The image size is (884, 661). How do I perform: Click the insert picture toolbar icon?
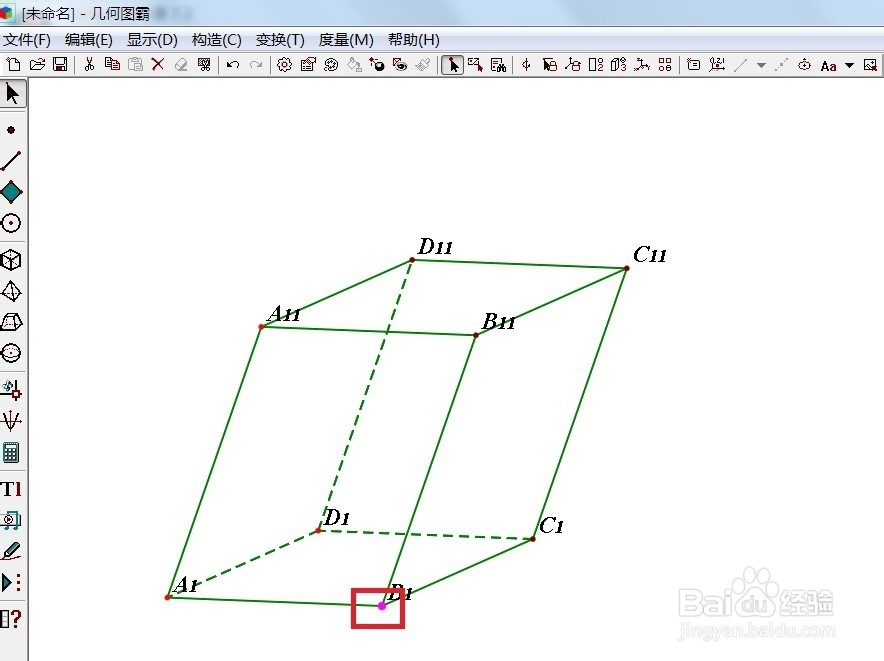870,65
